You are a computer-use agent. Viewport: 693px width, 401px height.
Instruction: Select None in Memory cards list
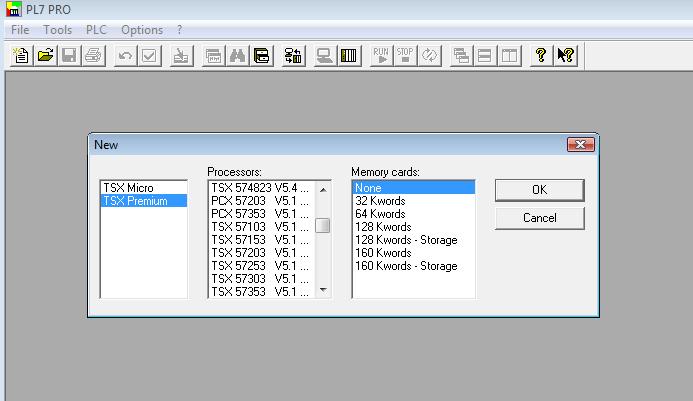pyautogui.click(x=414, y=187)
